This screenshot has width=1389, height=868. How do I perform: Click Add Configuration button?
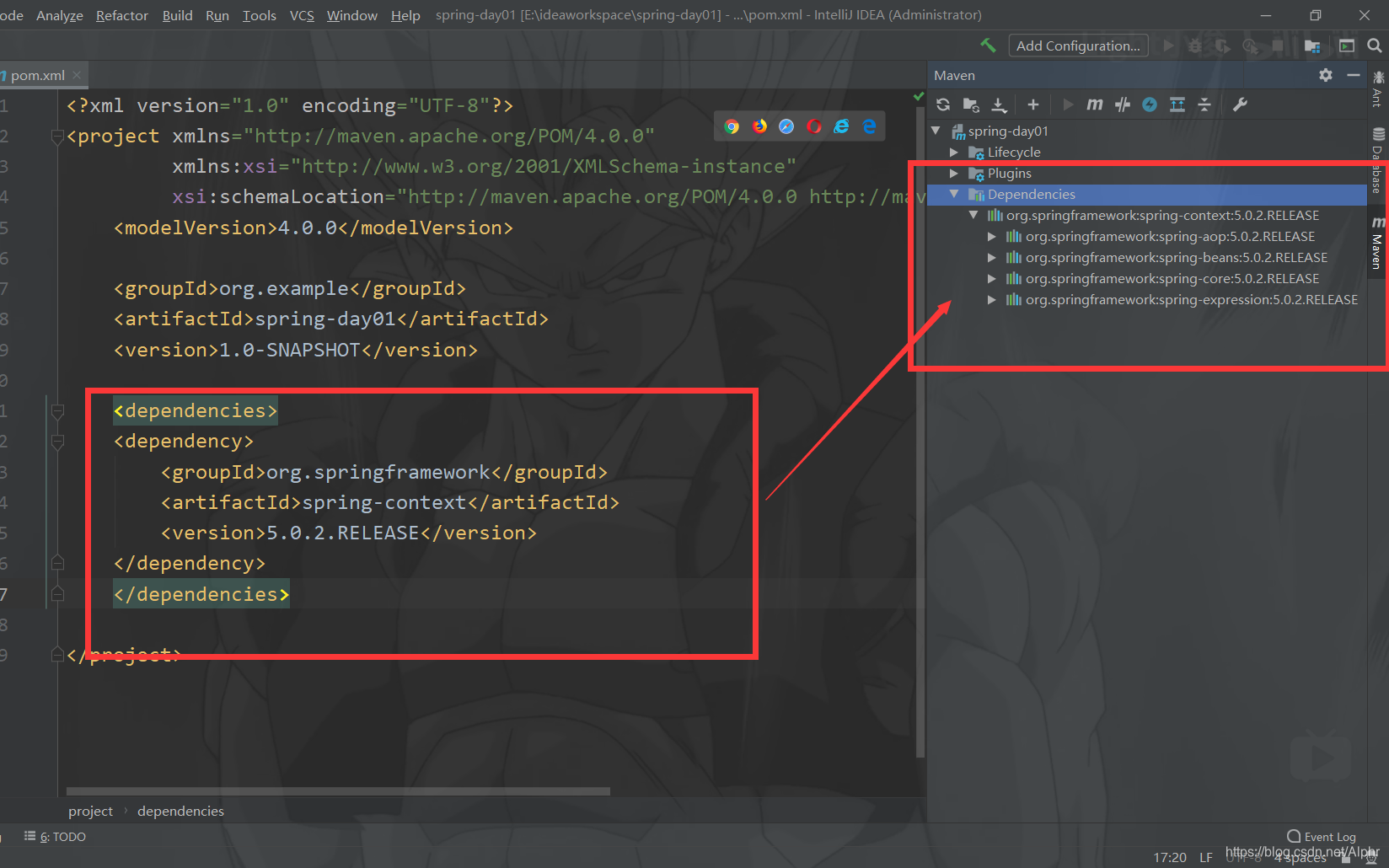coord(1078,46)
